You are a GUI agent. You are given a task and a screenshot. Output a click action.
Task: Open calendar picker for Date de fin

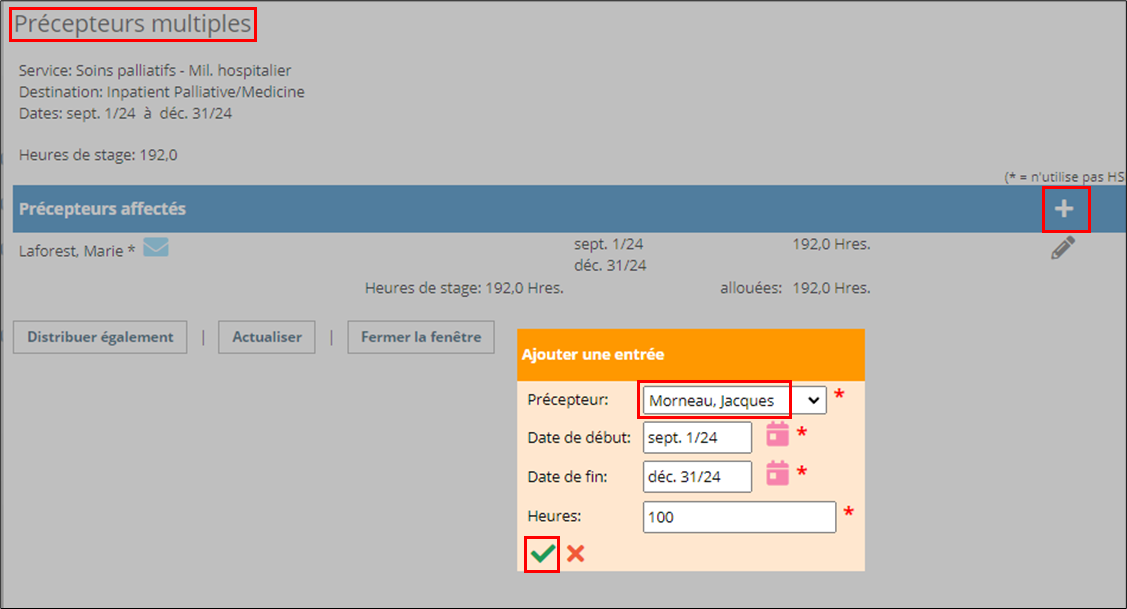coord(777,473)
